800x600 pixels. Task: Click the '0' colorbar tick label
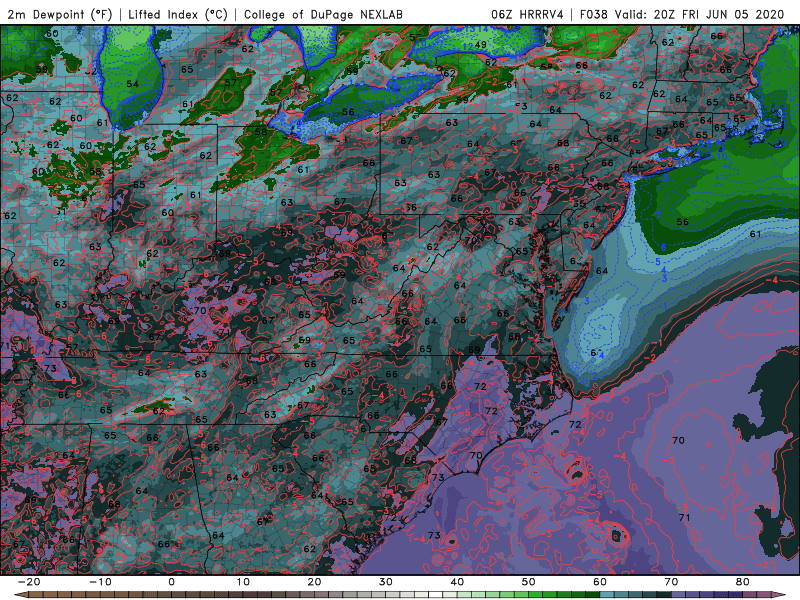[x=171, y=582]
